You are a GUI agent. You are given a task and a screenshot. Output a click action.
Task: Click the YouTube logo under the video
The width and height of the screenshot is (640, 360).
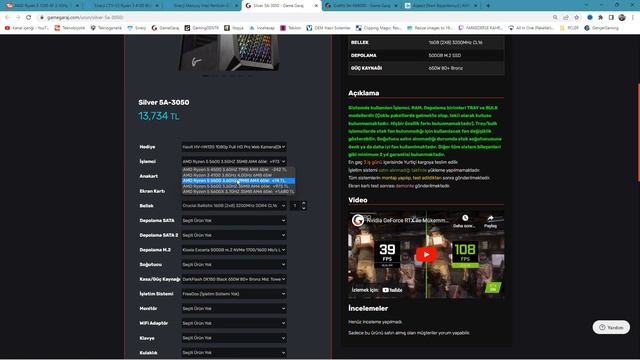(x=392, y=290)
